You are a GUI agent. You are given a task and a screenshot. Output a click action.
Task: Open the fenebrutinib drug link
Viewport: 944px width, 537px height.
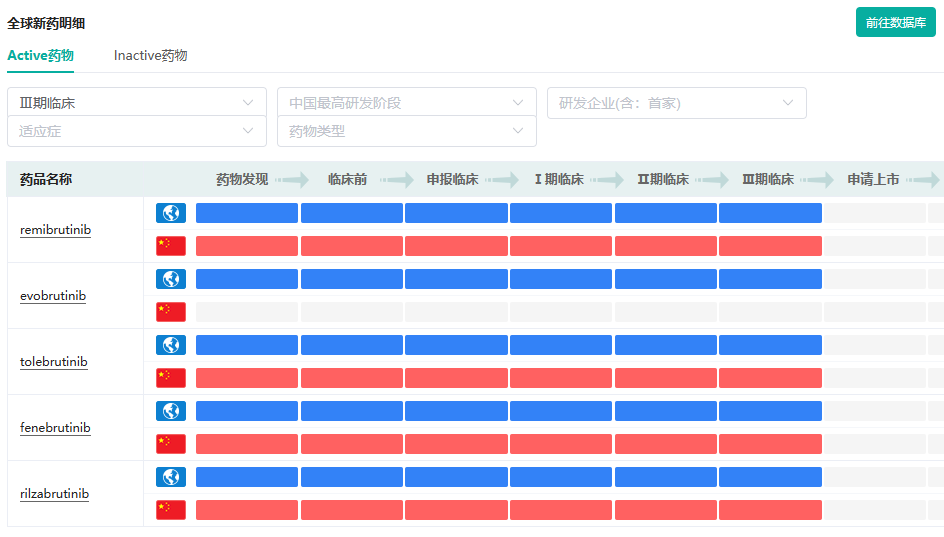55,428
